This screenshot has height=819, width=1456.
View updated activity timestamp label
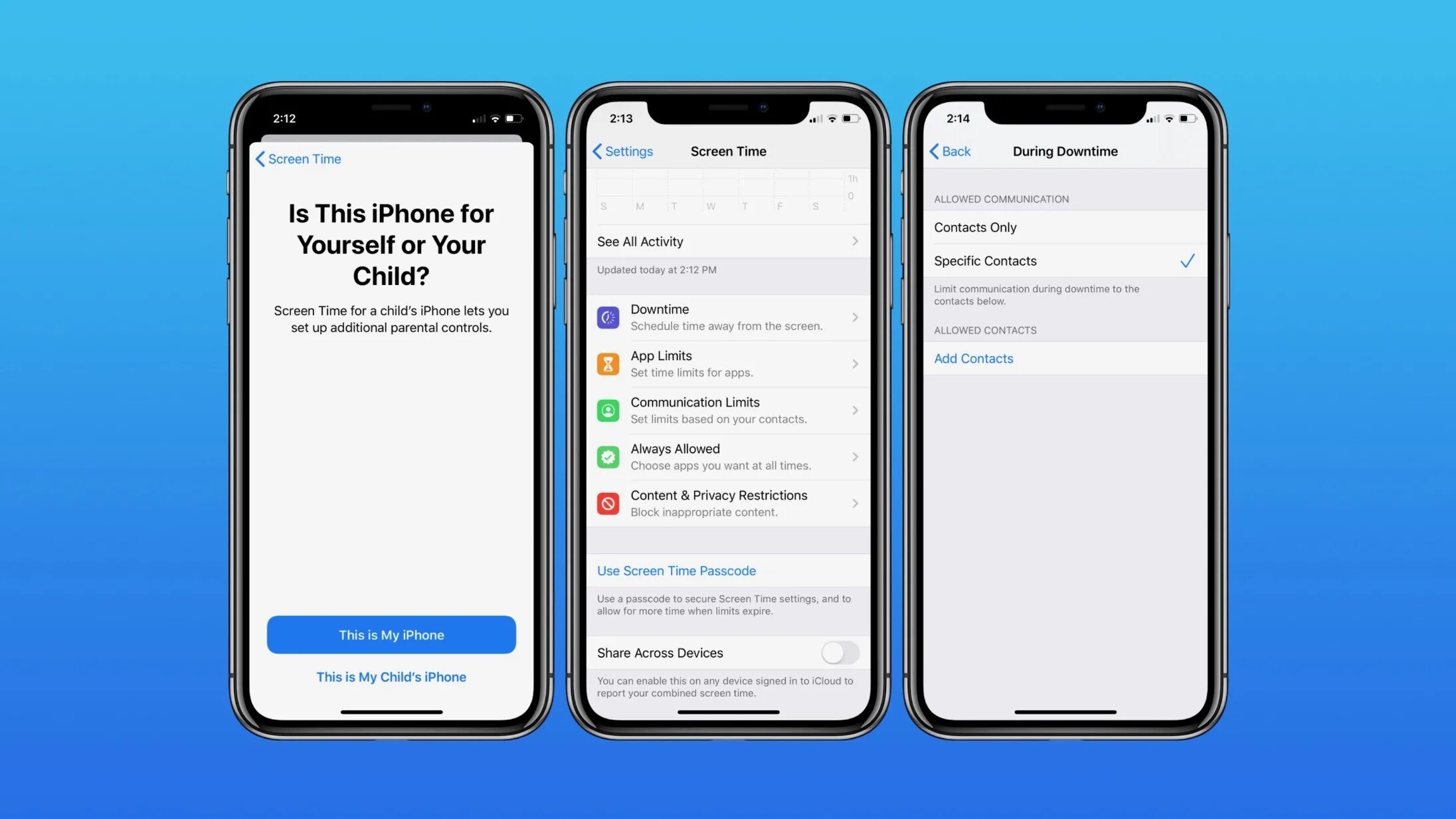[x=656, y=270]
